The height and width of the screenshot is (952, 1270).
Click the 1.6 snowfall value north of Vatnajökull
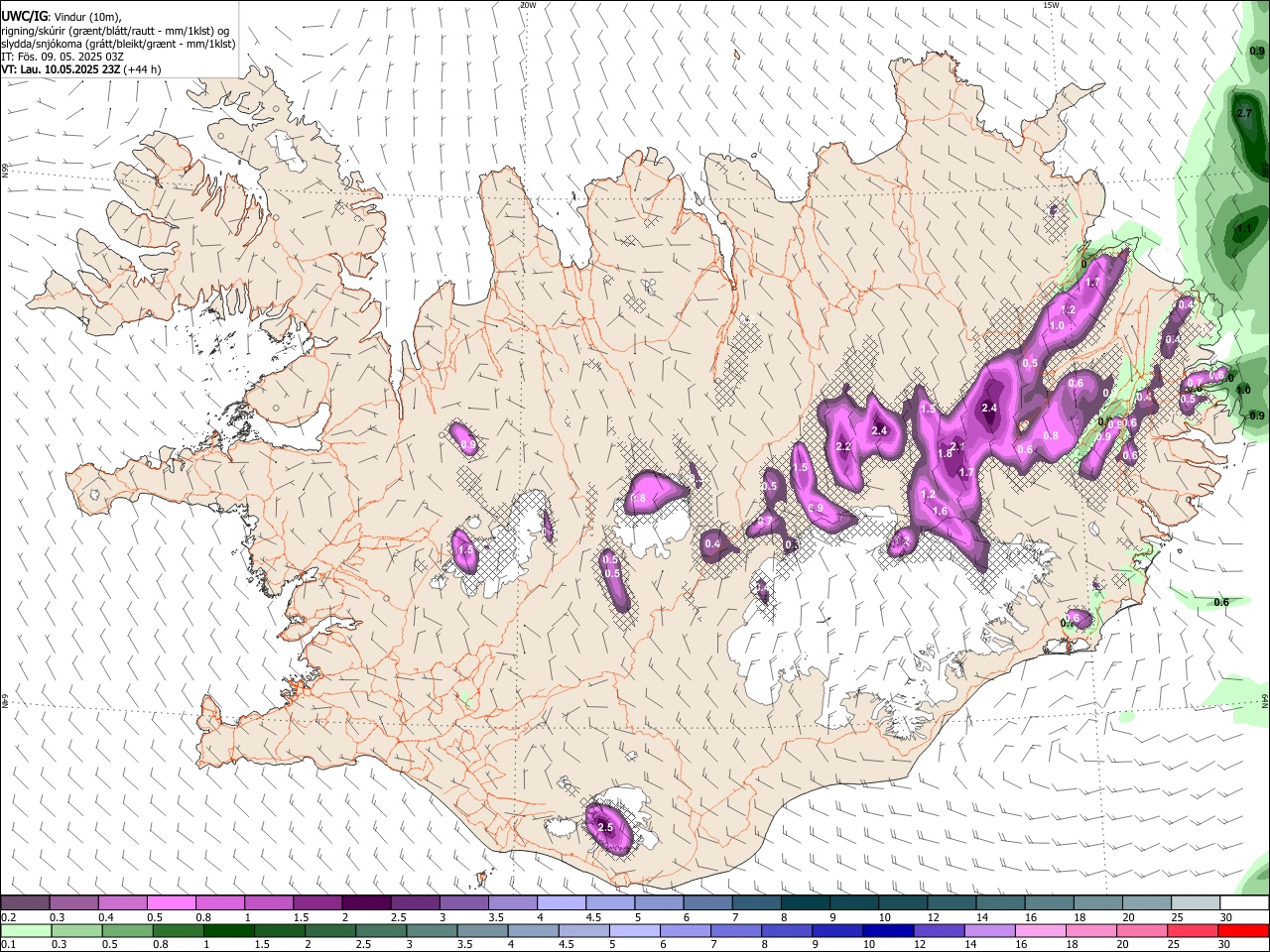pyautogui.click(x=941, y=512)
